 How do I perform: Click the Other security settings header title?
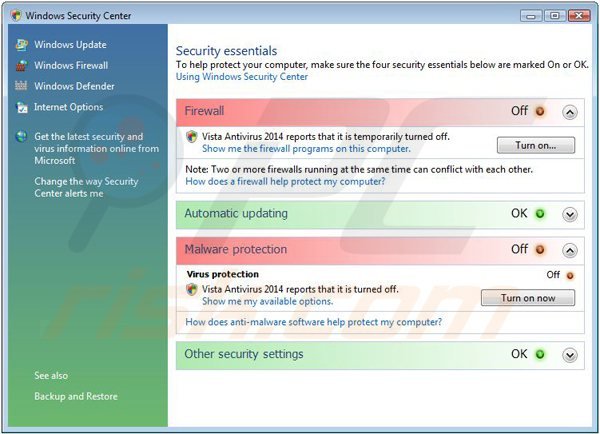click(x=244, y=354)
